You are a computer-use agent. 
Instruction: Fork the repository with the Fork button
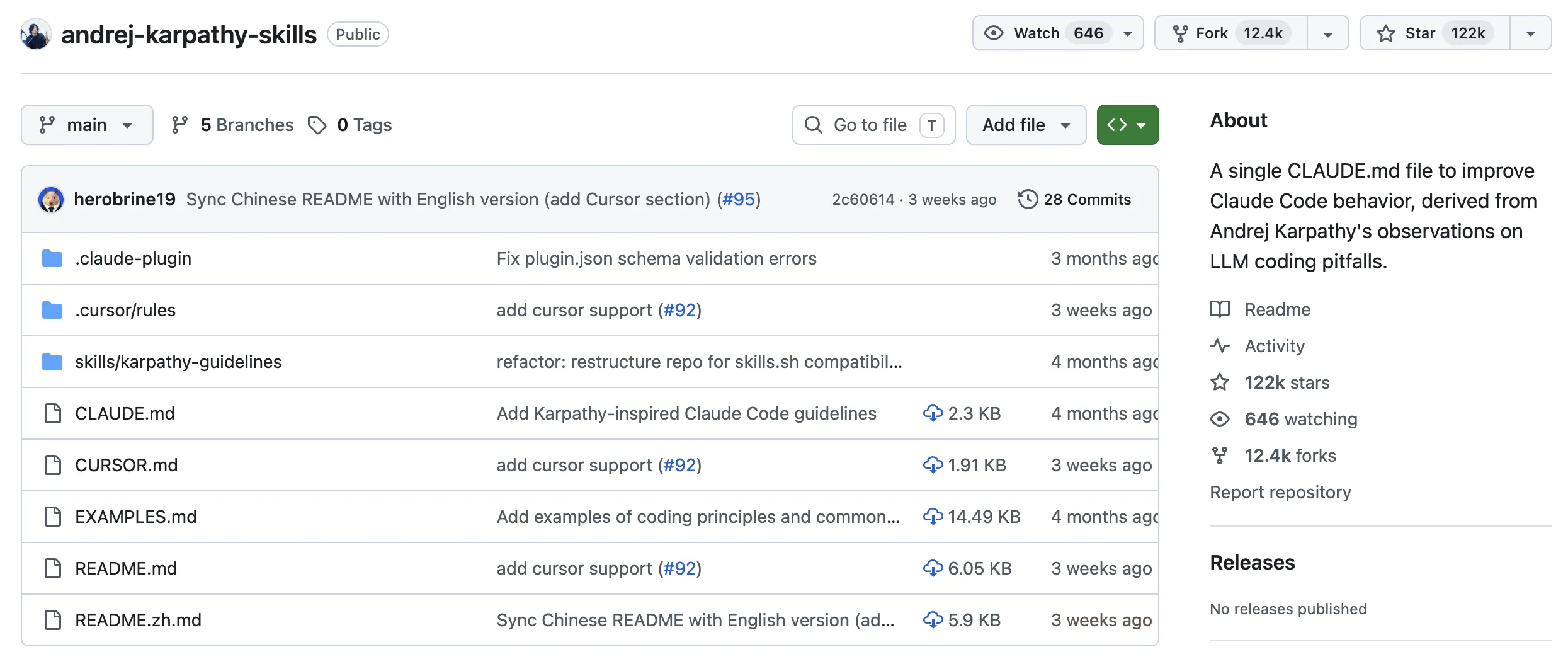(x=1231, y=33)
